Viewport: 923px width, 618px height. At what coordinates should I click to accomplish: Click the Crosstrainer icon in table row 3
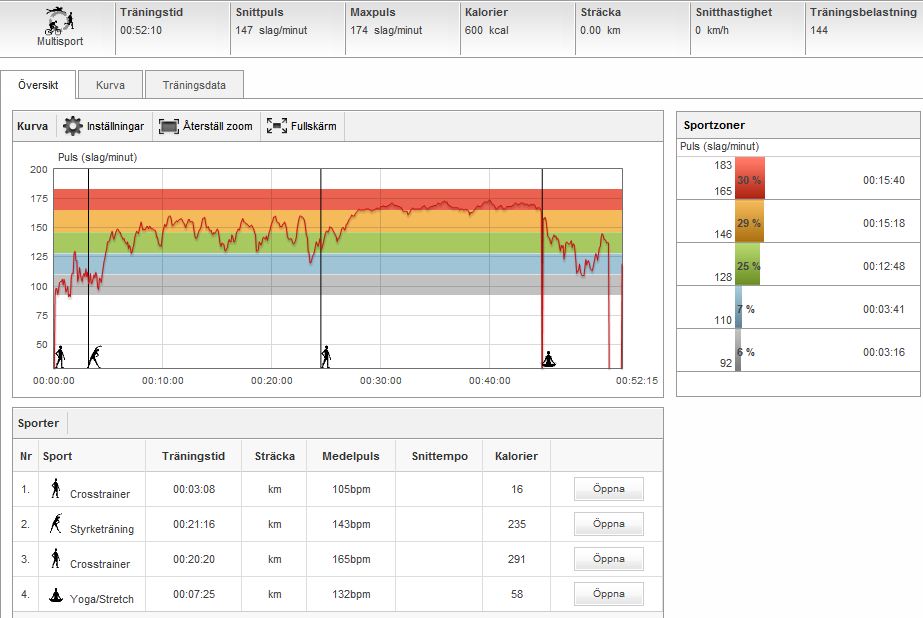(56, 558)
